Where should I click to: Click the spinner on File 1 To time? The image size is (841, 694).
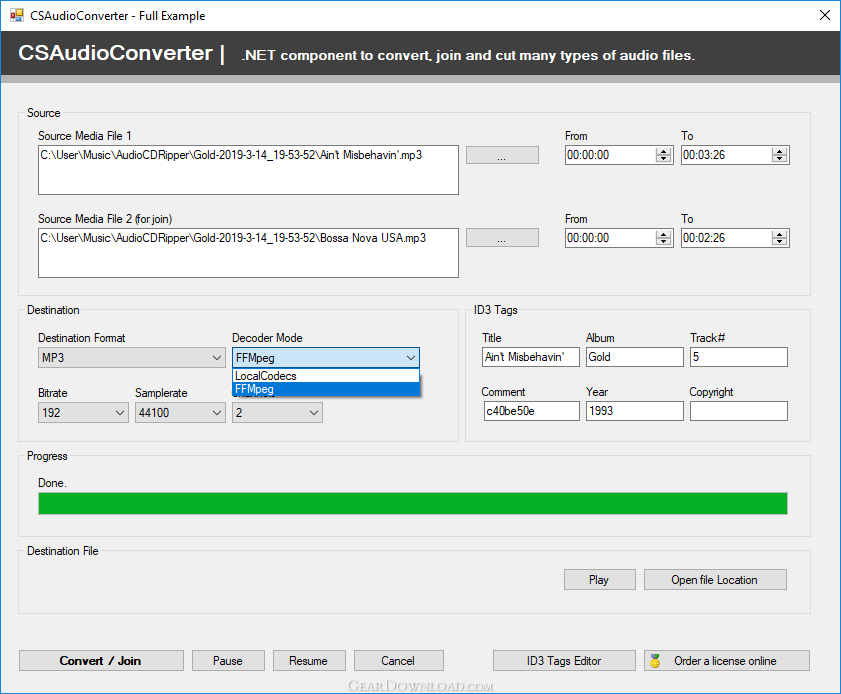(780, 155)
